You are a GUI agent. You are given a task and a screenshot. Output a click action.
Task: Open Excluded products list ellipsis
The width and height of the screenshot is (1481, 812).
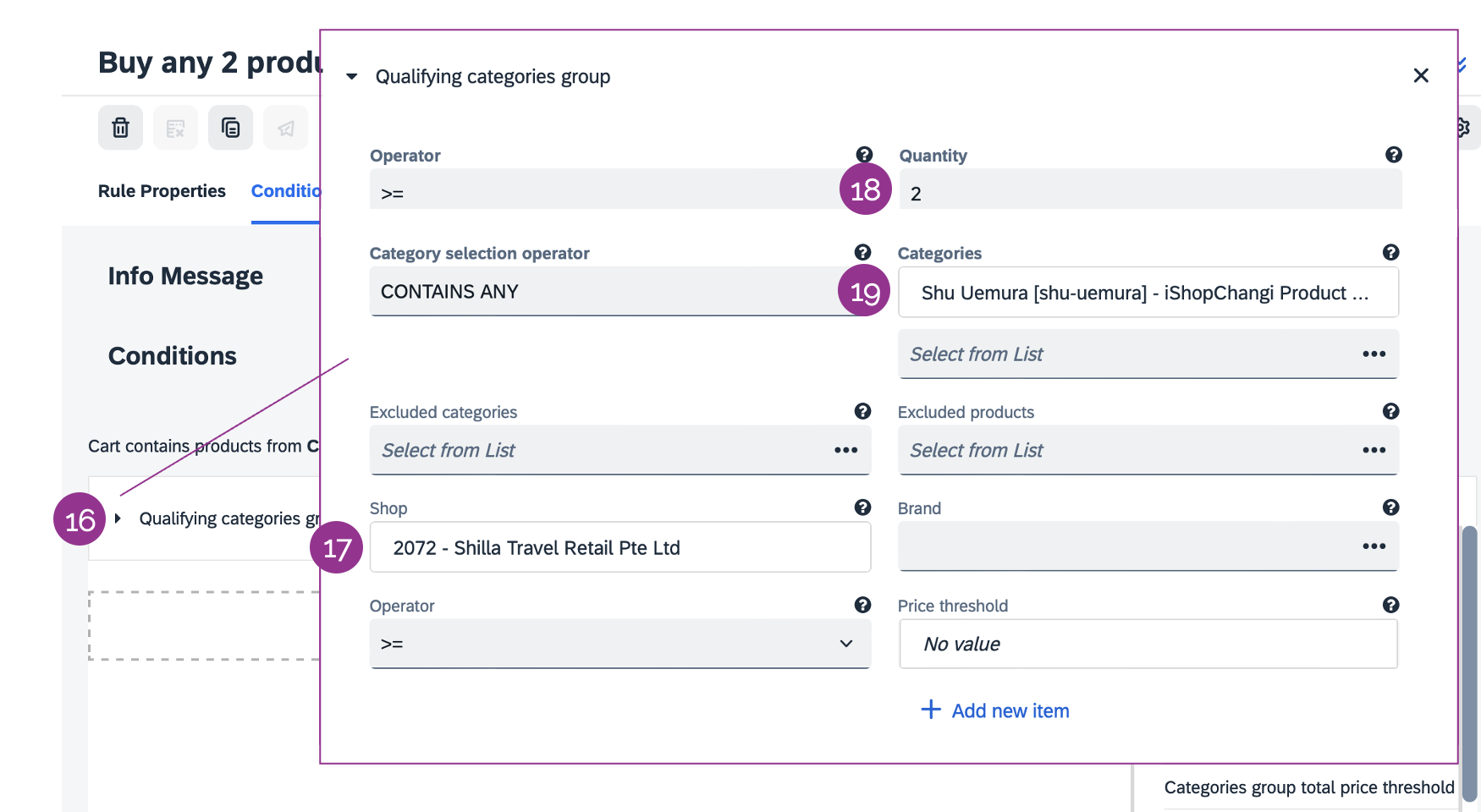(1374, 450)
